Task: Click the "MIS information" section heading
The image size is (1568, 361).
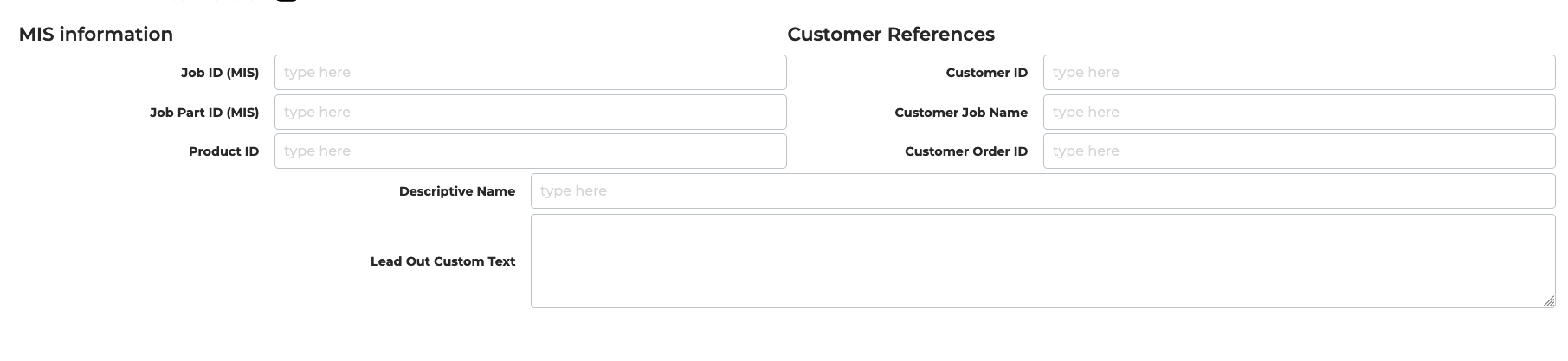Action: [x=96, y=35]
